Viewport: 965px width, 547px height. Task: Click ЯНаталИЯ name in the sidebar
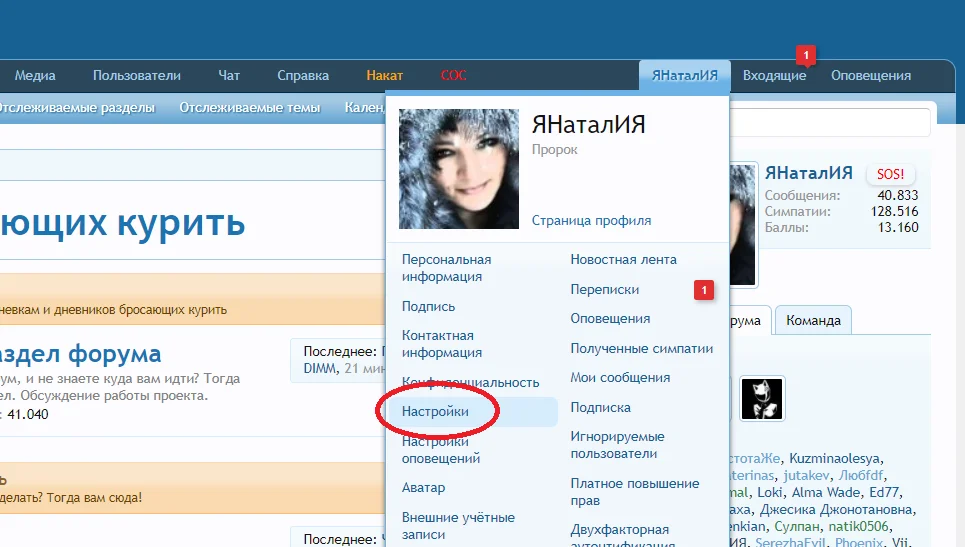pos(808,173)
